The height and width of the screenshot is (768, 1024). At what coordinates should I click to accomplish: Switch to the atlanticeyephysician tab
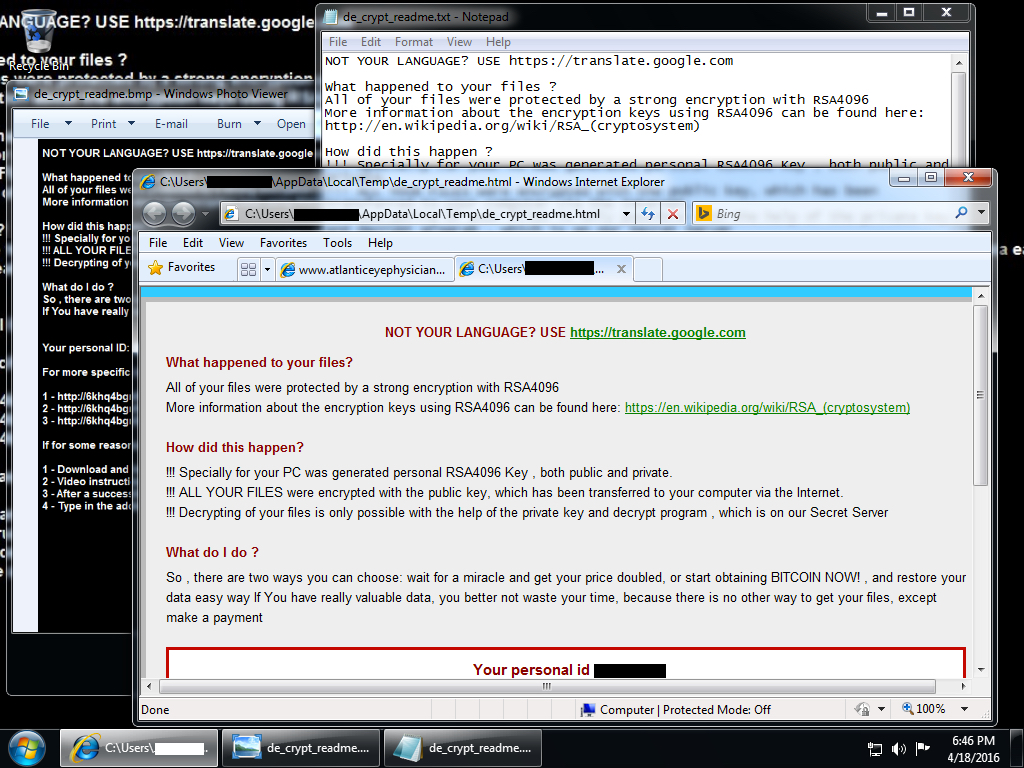pos(366,269)
